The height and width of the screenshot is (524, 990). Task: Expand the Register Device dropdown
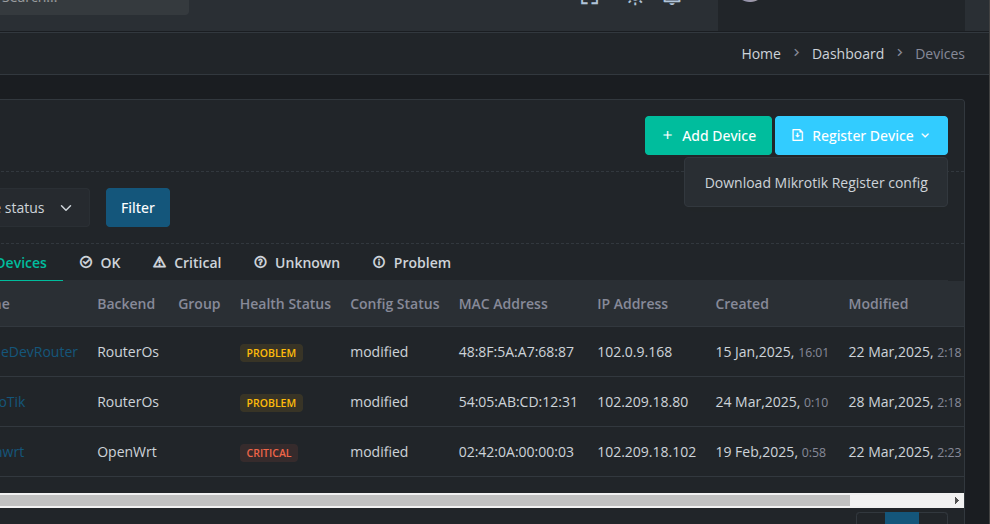[861, 136]
